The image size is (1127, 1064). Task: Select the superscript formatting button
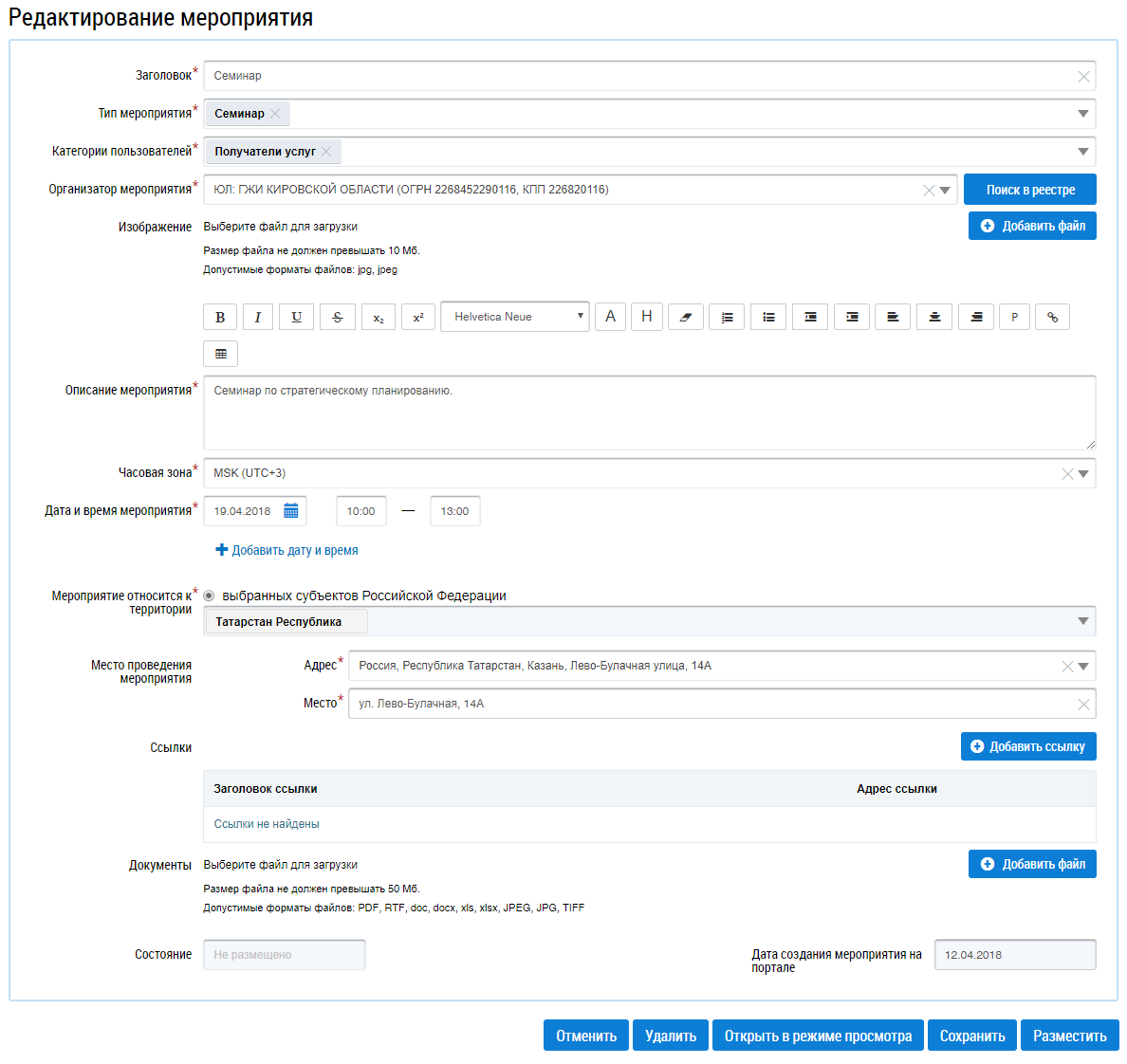tap(418, 317)
